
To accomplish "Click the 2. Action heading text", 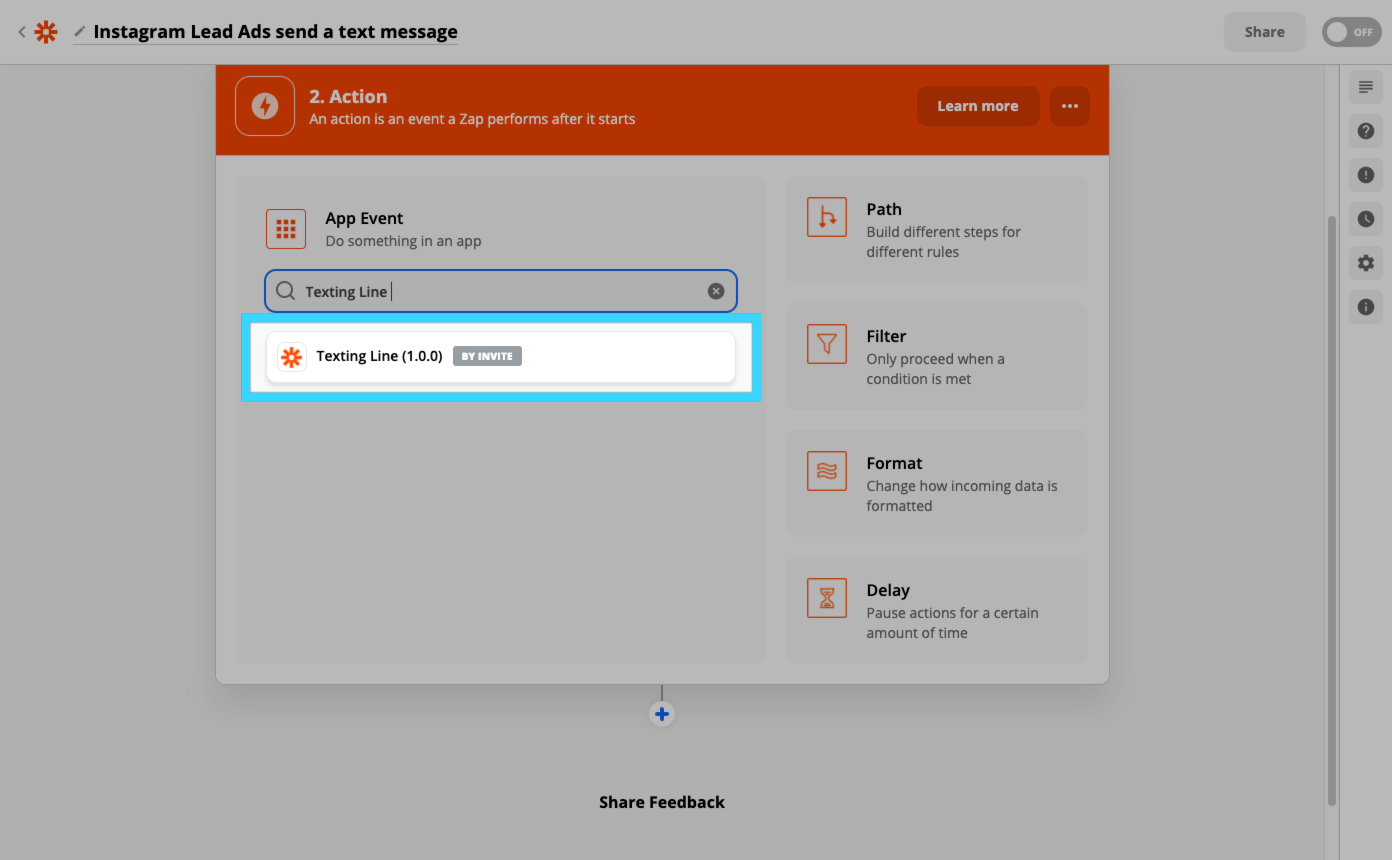I will click(348, 96).
